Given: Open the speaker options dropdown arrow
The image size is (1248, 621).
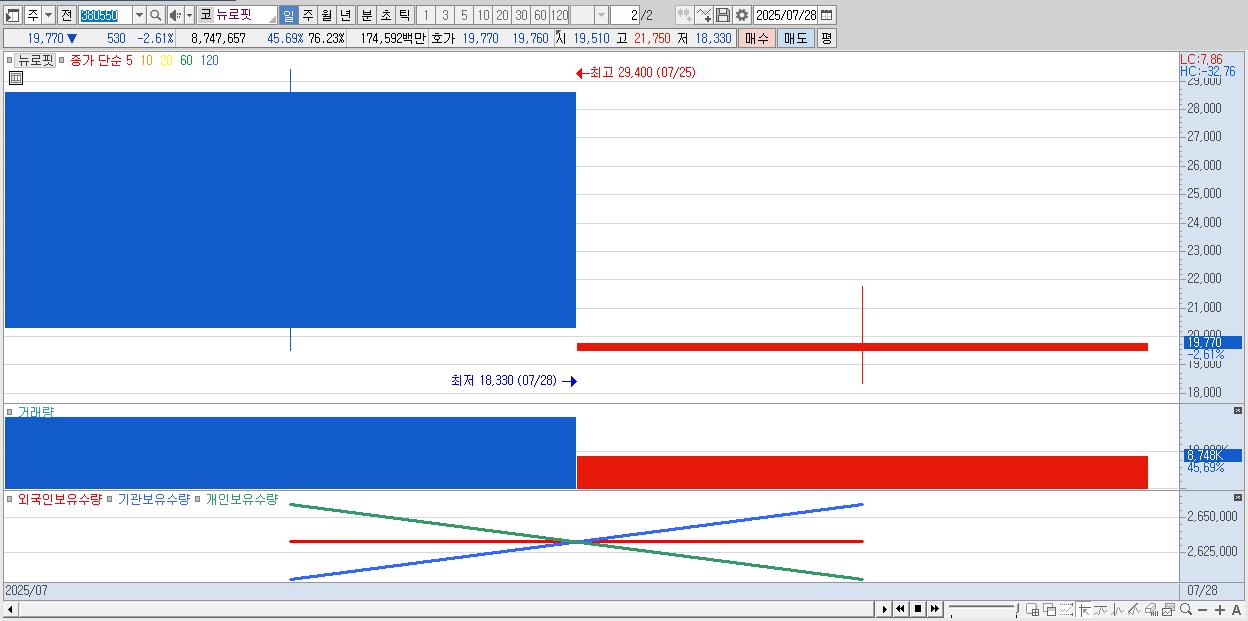Looking at the screenshot, I should (189, 15).
